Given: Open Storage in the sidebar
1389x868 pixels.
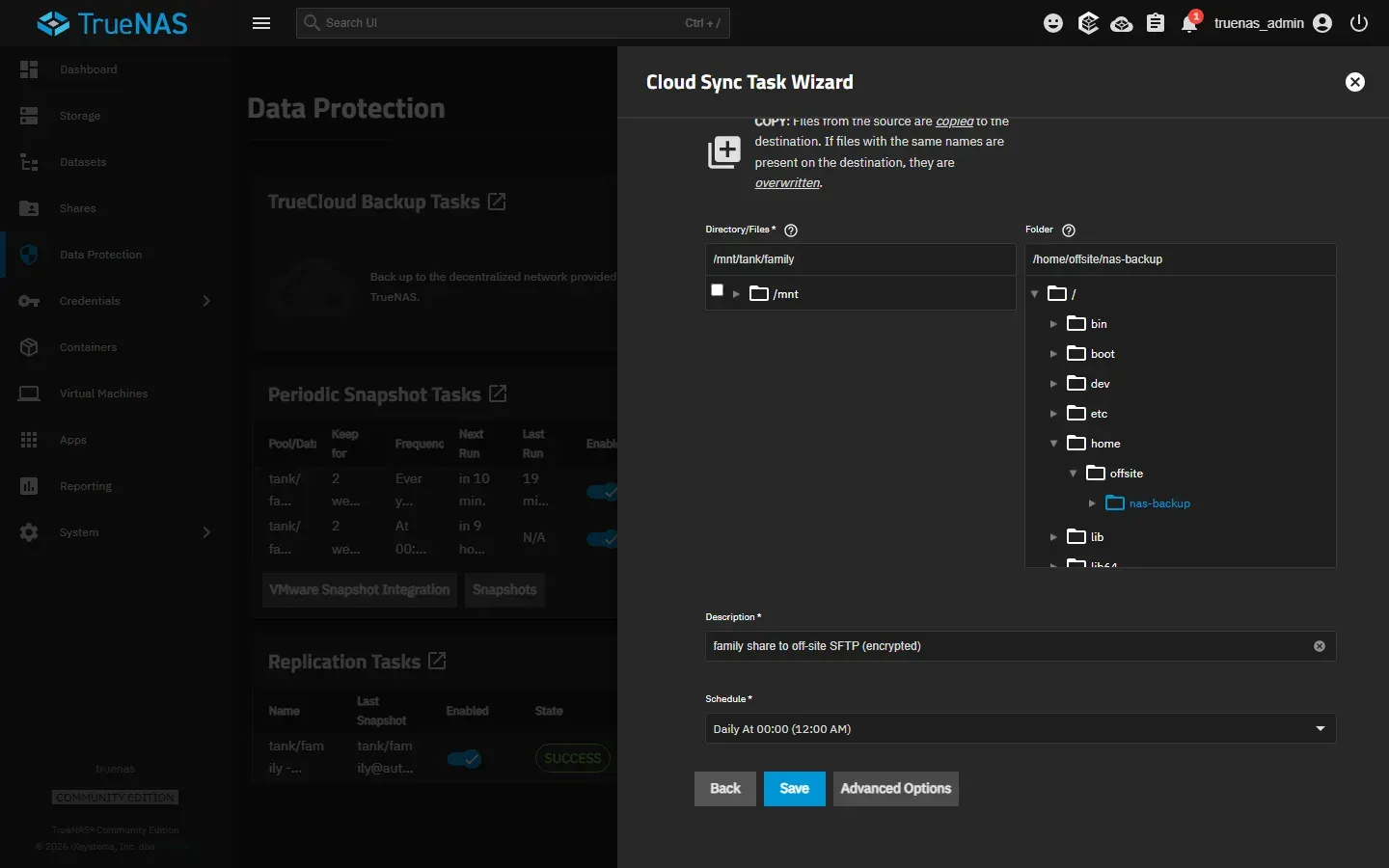Looking at the screenshot, I should [x=116, y=116].
